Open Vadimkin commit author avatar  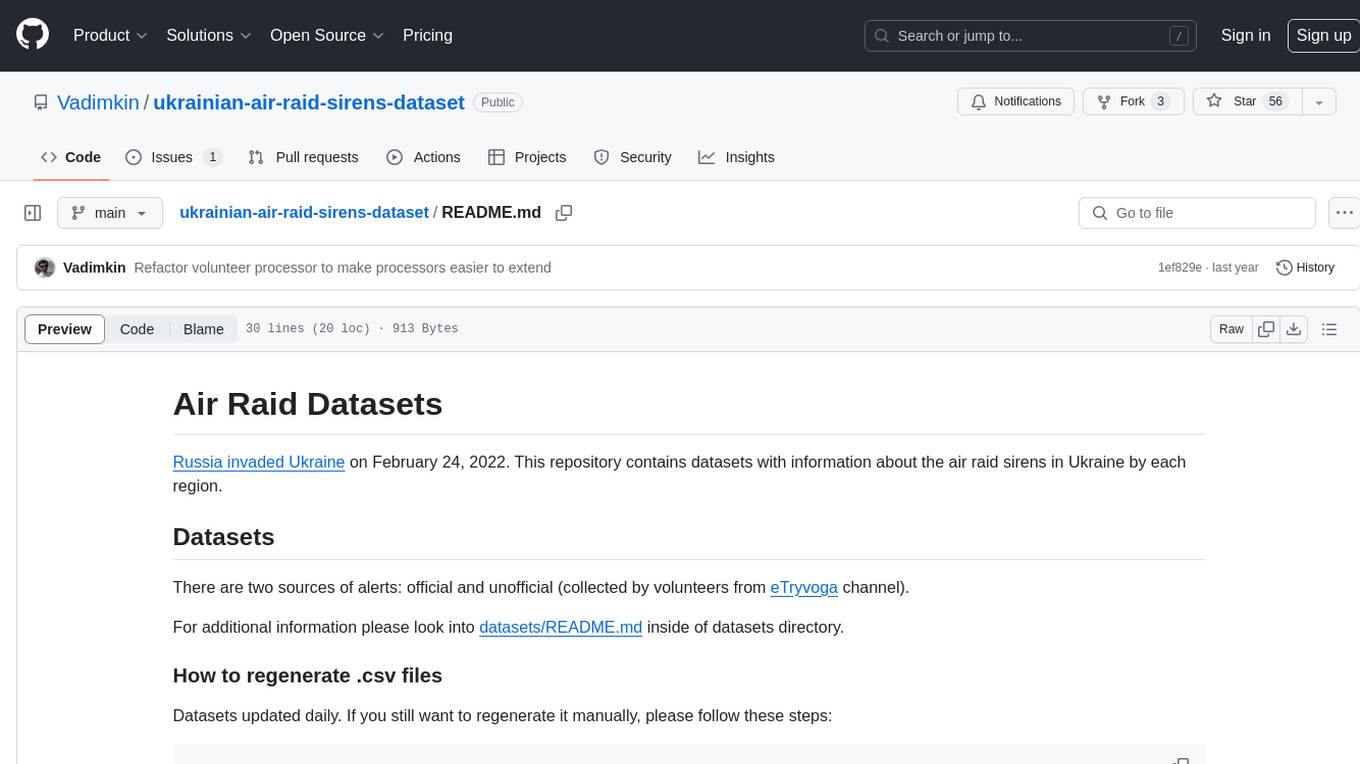45,268
